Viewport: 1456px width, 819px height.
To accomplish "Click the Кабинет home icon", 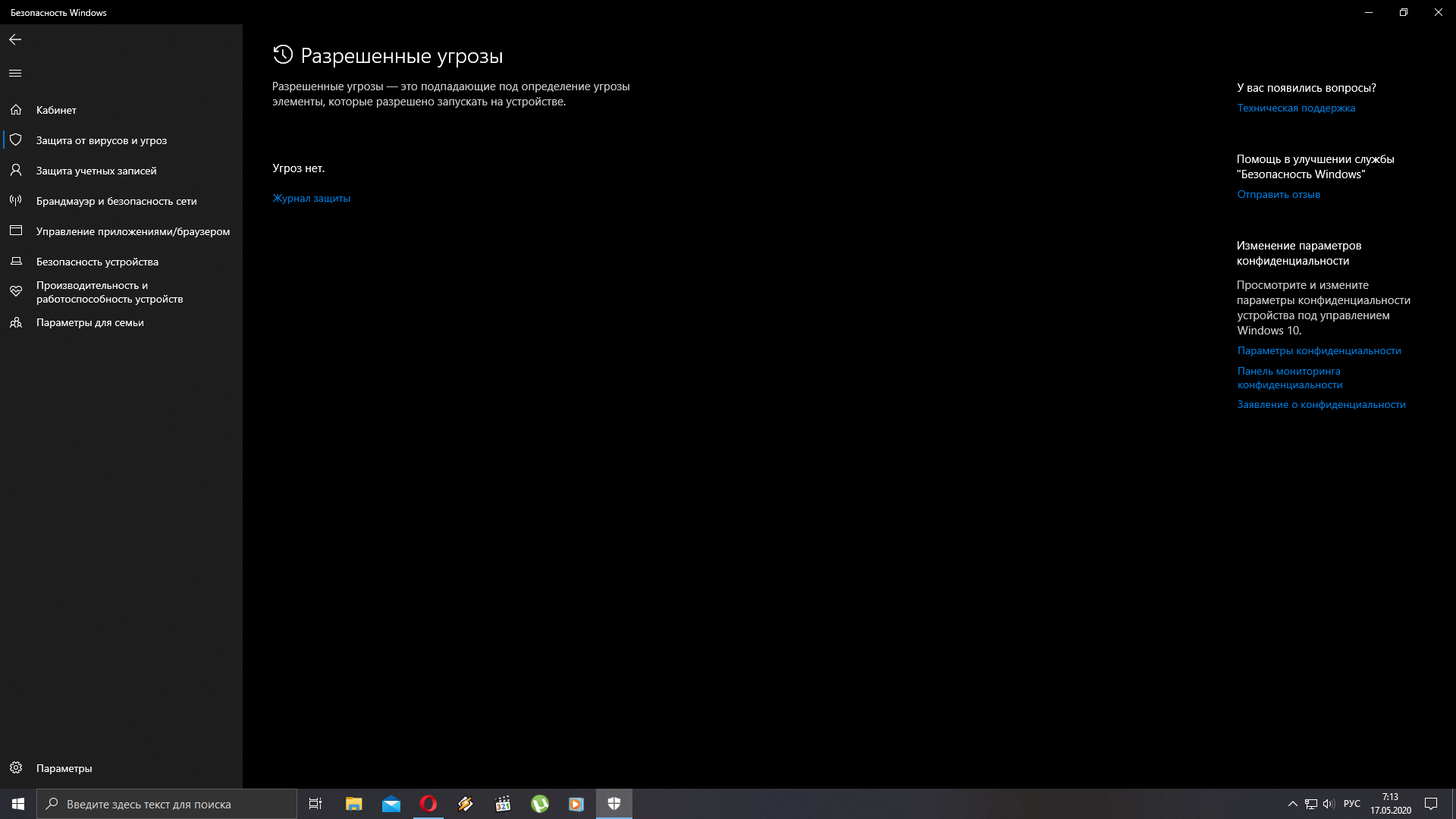I will click(x=16, y=110).
